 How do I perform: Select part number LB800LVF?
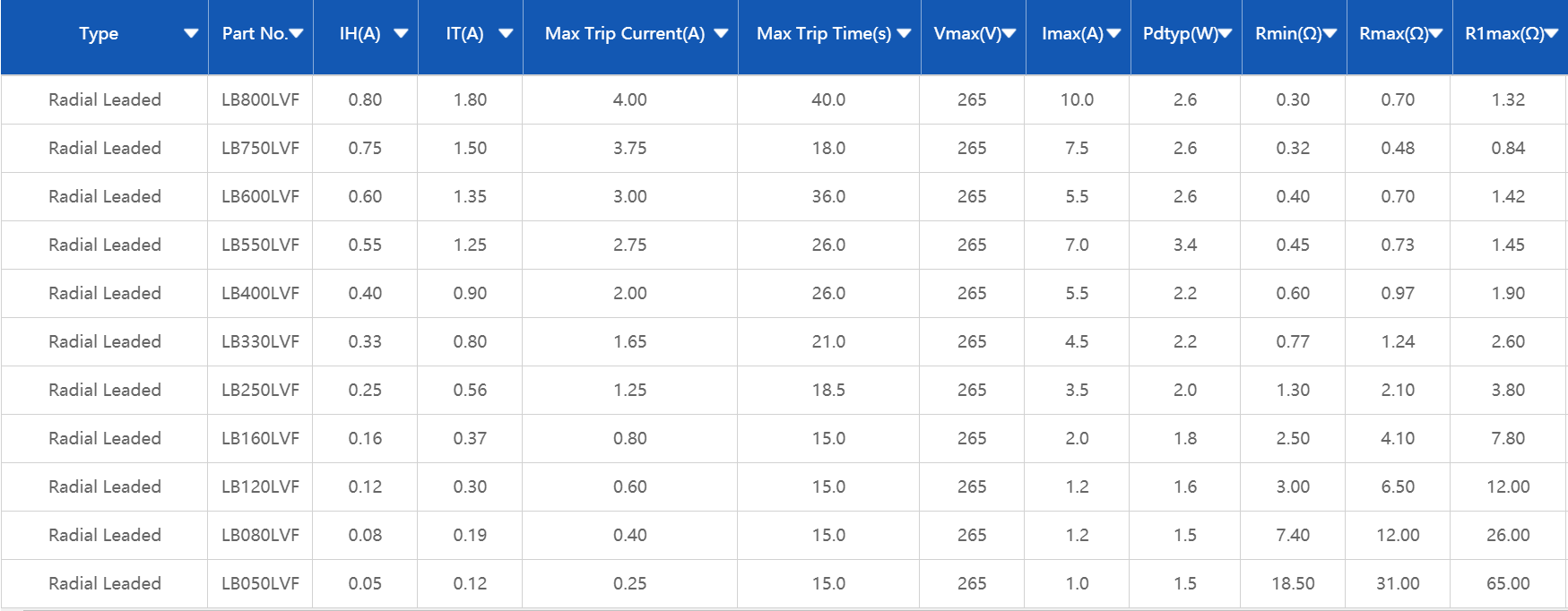(x=260, y=99)
